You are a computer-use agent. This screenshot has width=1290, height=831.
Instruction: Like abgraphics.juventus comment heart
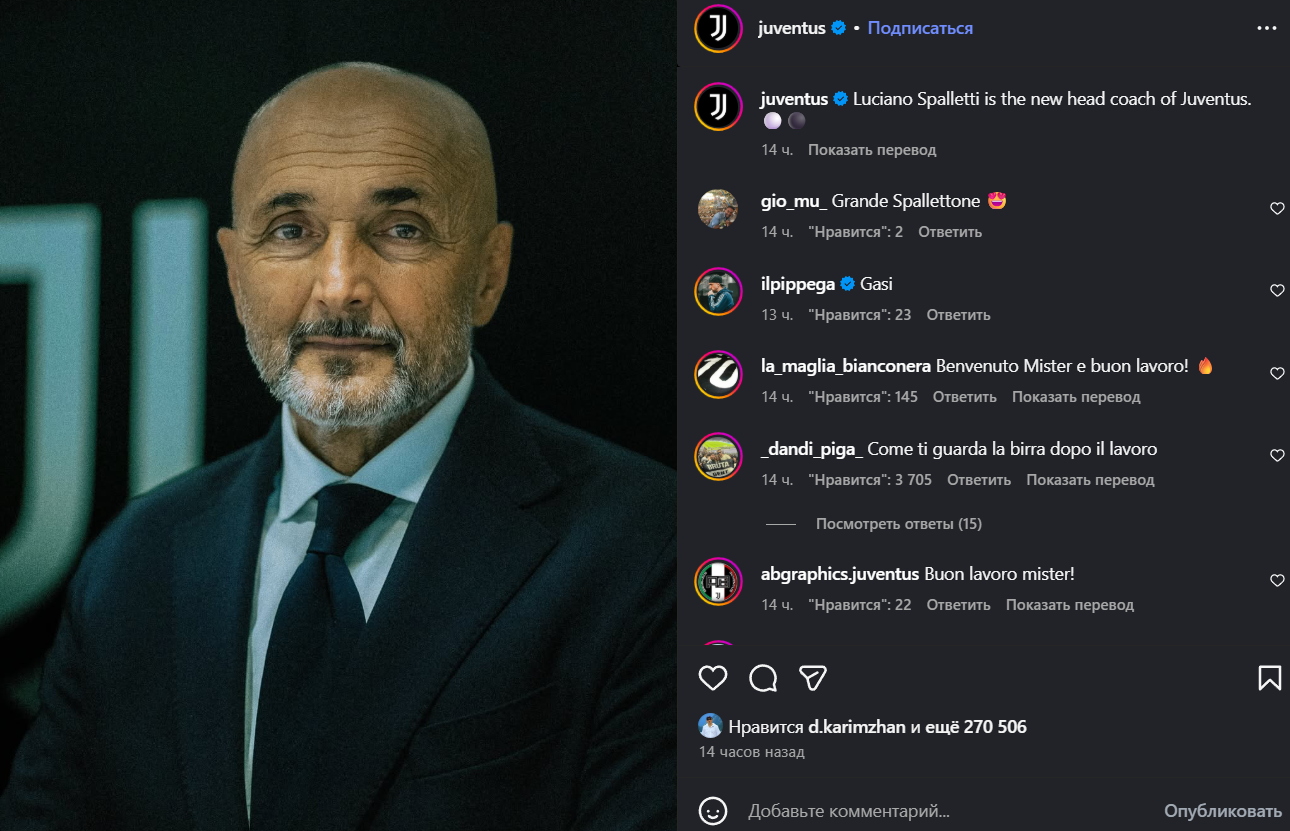(x=1276, y=581)
